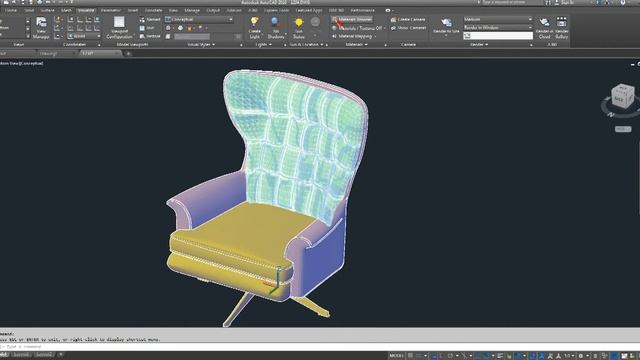
Task: Expand the Render panel
Action: (479, 44)
